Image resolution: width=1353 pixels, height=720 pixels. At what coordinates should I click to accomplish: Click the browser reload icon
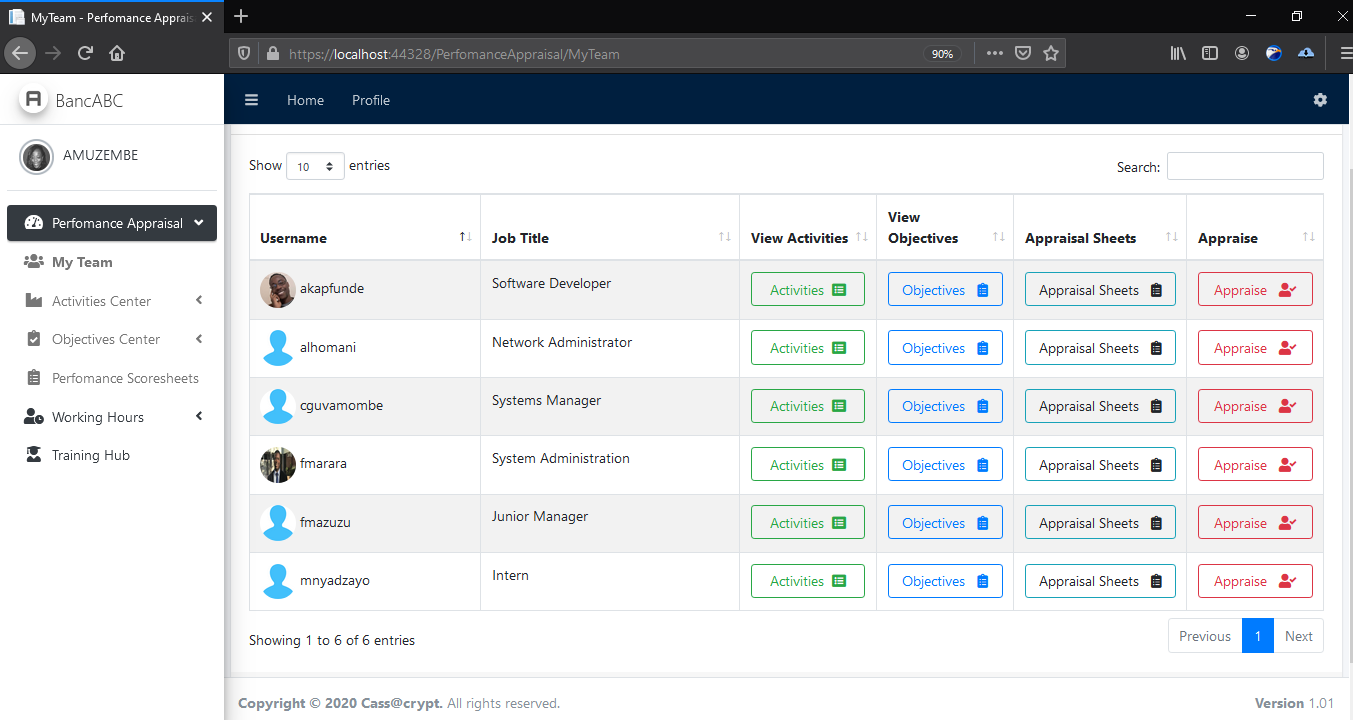pyautogui.click(x=85, y=54)
